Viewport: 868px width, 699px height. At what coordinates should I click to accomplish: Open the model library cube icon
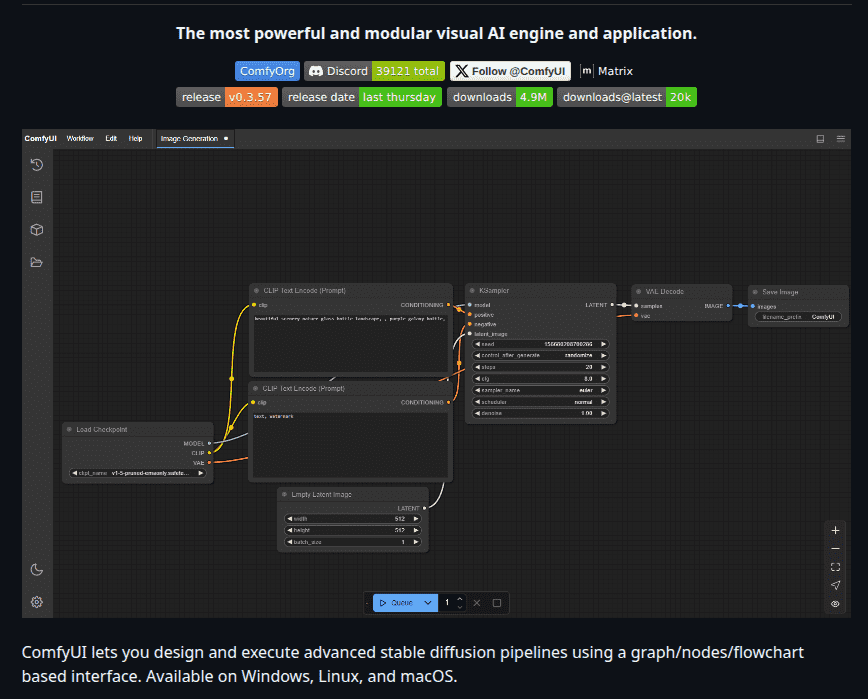[x=37, y=230]
